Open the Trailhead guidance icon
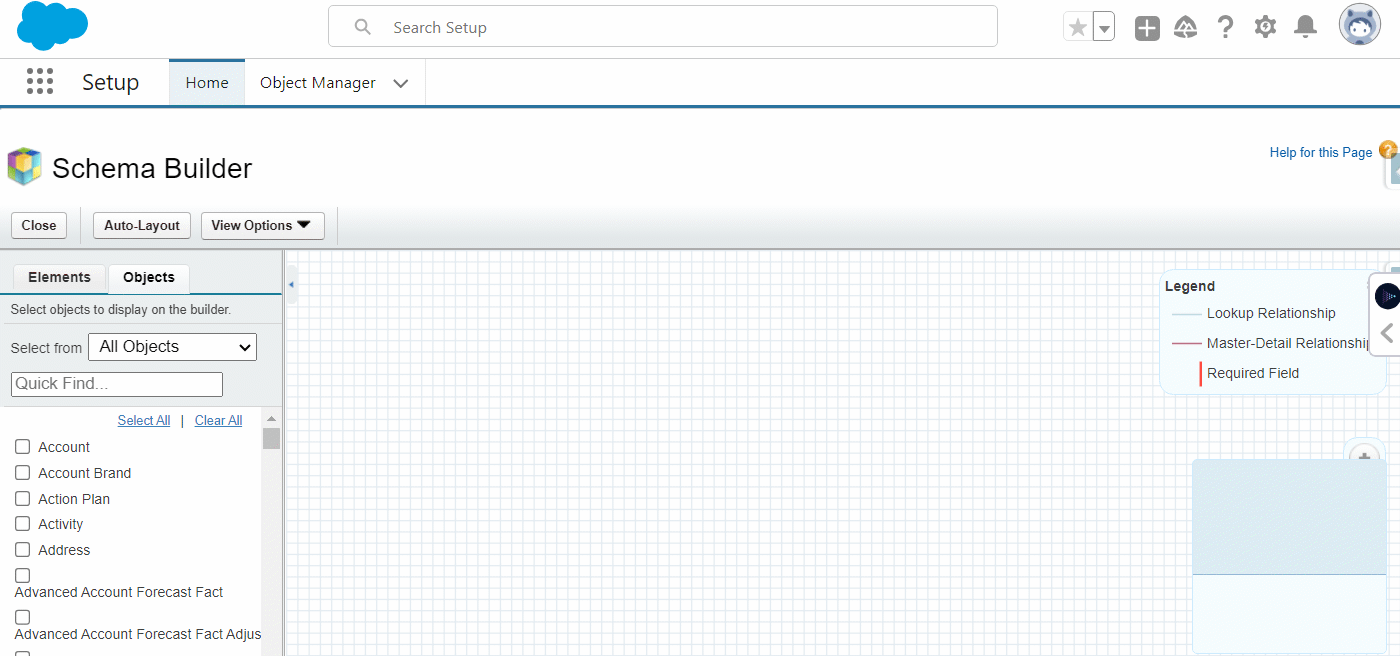The width and height of the screenshot is (1400, 656). pos(1185,28)
